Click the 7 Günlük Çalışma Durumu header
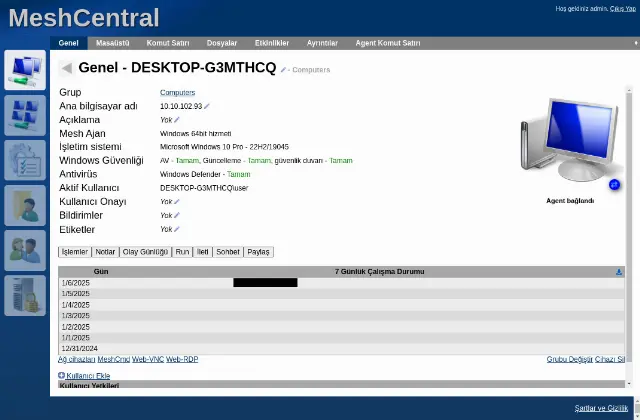 [380, 271]
